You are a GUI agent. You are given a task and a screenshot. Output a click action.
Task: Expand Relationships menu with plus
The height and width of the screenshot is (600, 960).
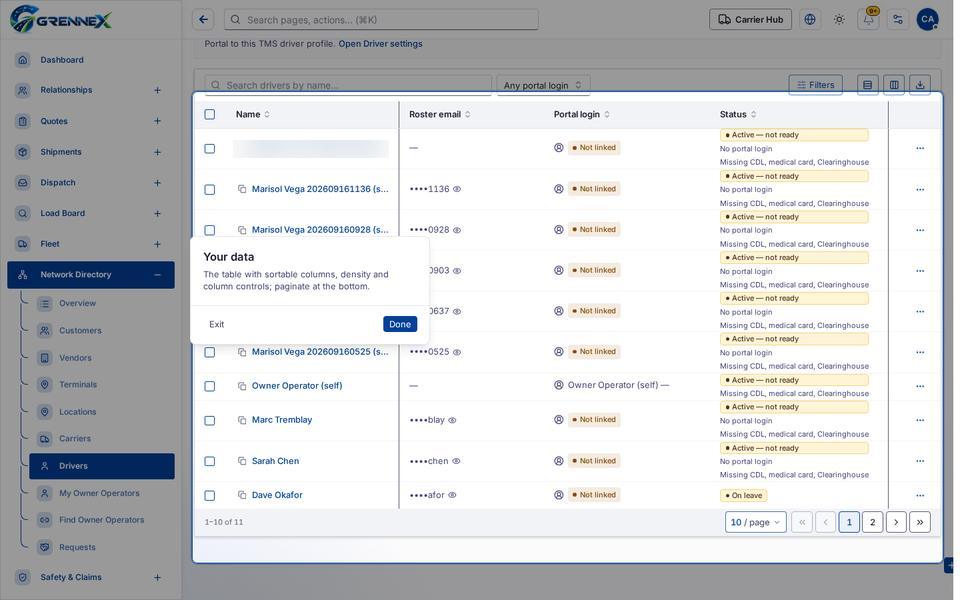pyautogui.click(x=157, y=90)
